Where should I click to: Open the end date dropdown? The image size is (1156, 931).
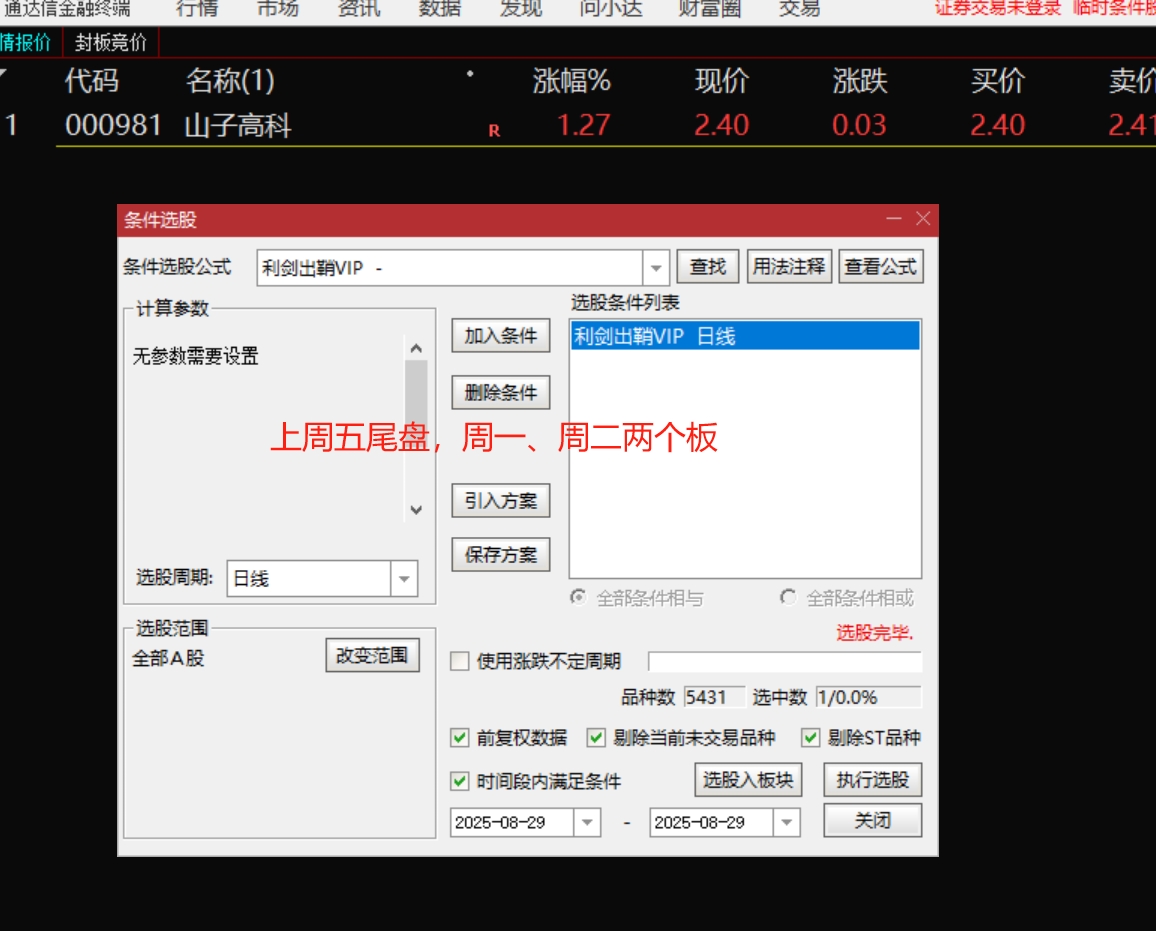(787, 822)
